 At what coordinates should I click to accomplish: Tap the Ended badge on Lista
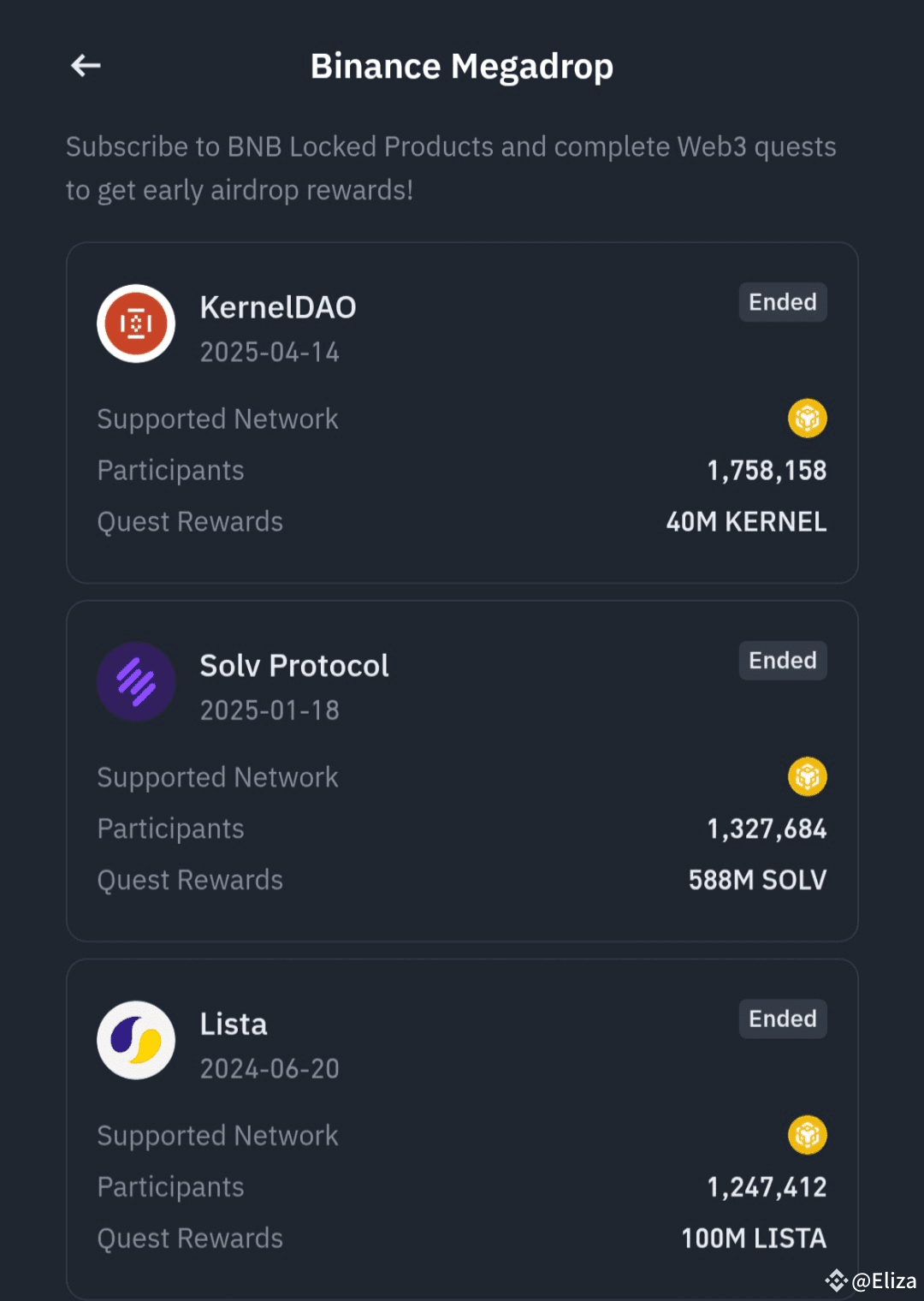(x=782, y=1019)
